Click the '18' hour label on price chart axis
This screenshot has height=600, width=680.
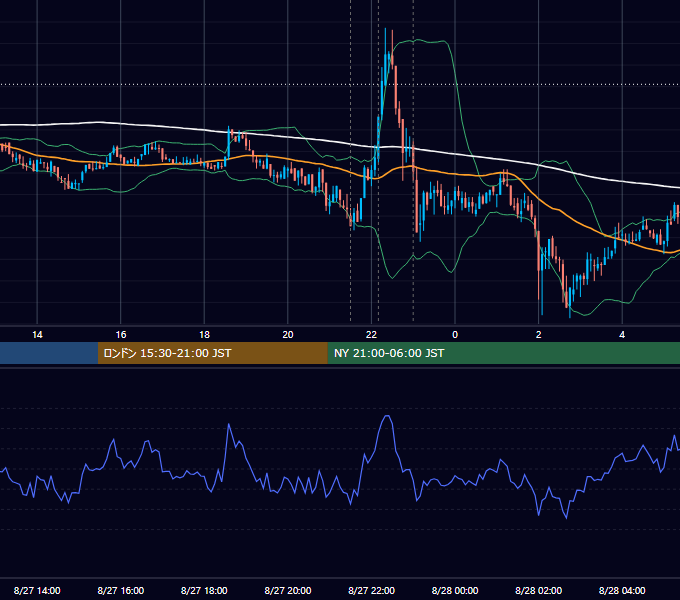pos(204,335)
